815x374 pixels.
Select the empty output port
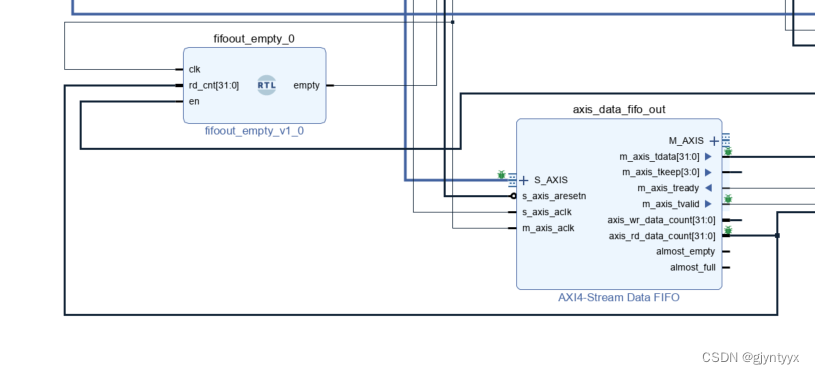tap(307, 85)
